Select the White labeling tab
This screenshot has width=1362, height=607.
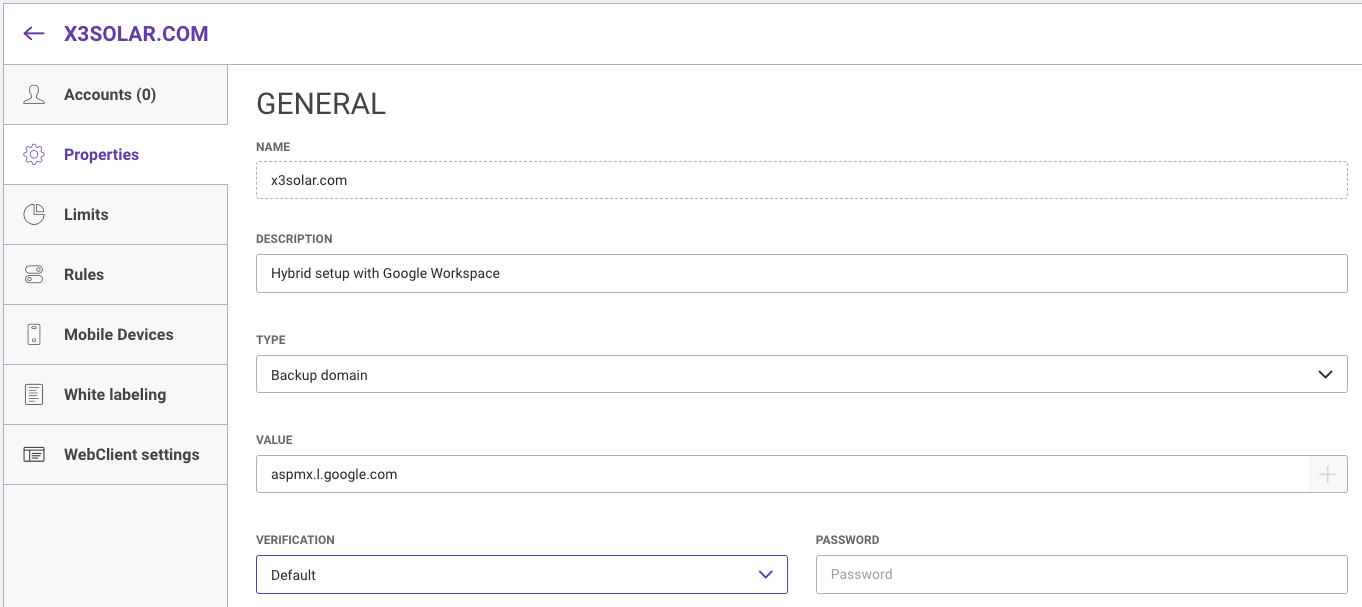115,395
